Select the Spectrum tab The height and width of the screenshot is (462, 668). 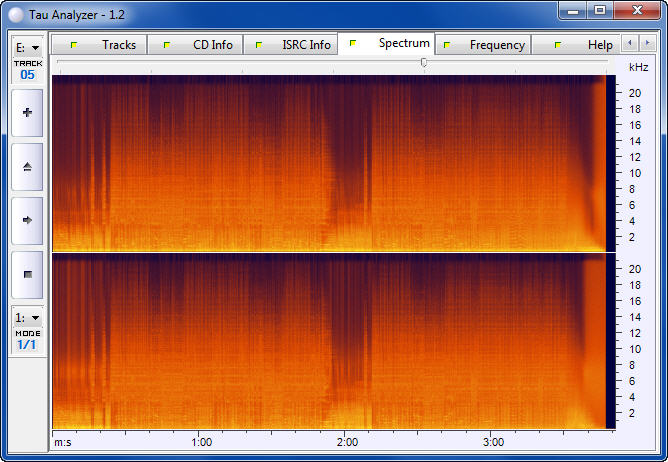[392, 44]
